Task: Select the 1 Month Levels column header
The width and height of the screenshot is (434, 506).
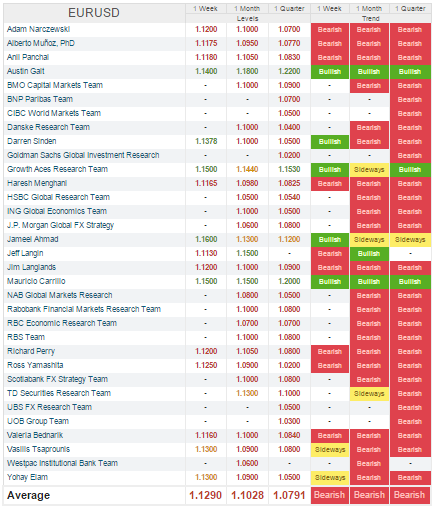Action: [247, 9]
